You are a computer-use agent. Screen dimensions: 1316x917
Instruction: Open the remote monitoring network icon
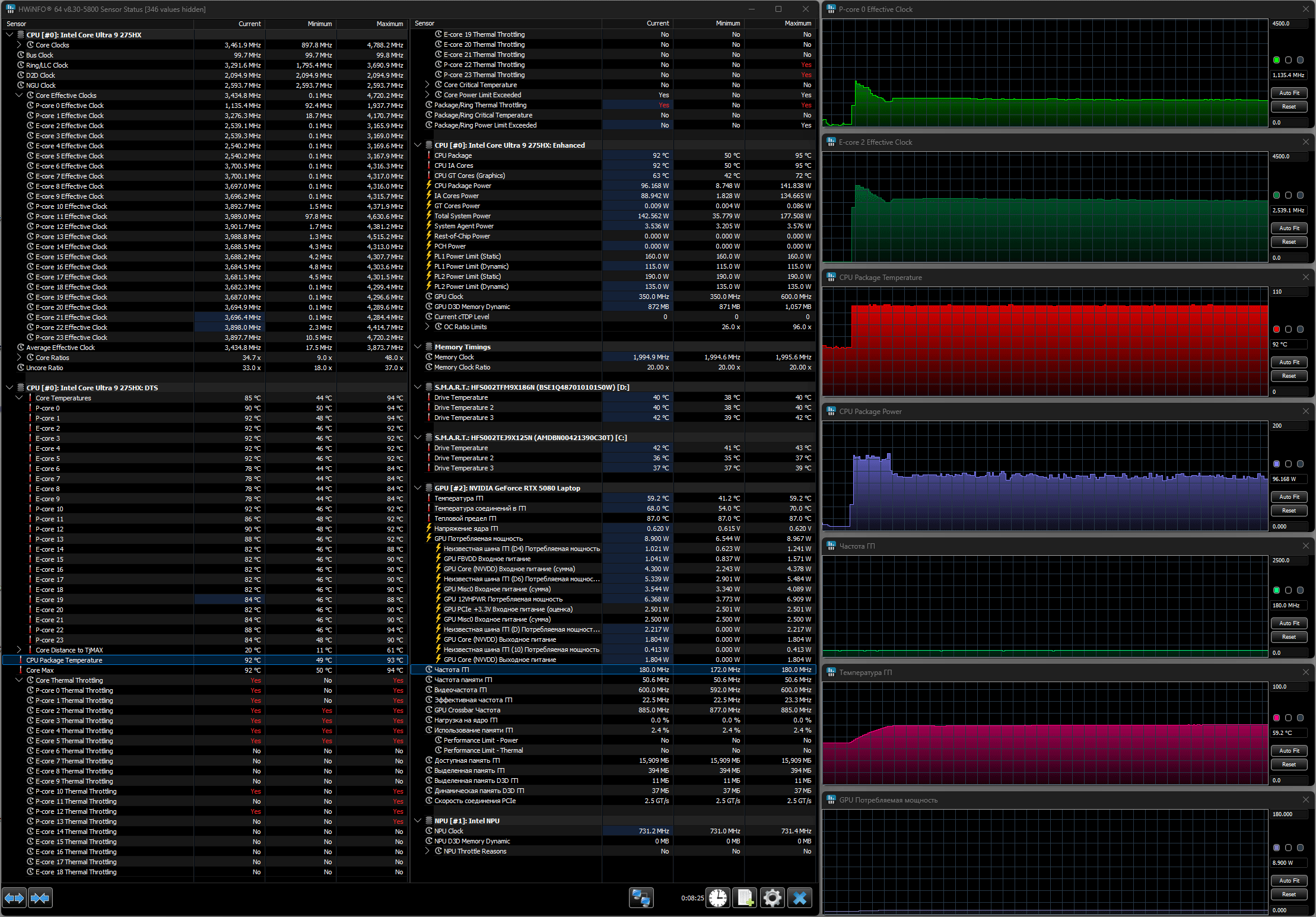(x=641, y=898)
